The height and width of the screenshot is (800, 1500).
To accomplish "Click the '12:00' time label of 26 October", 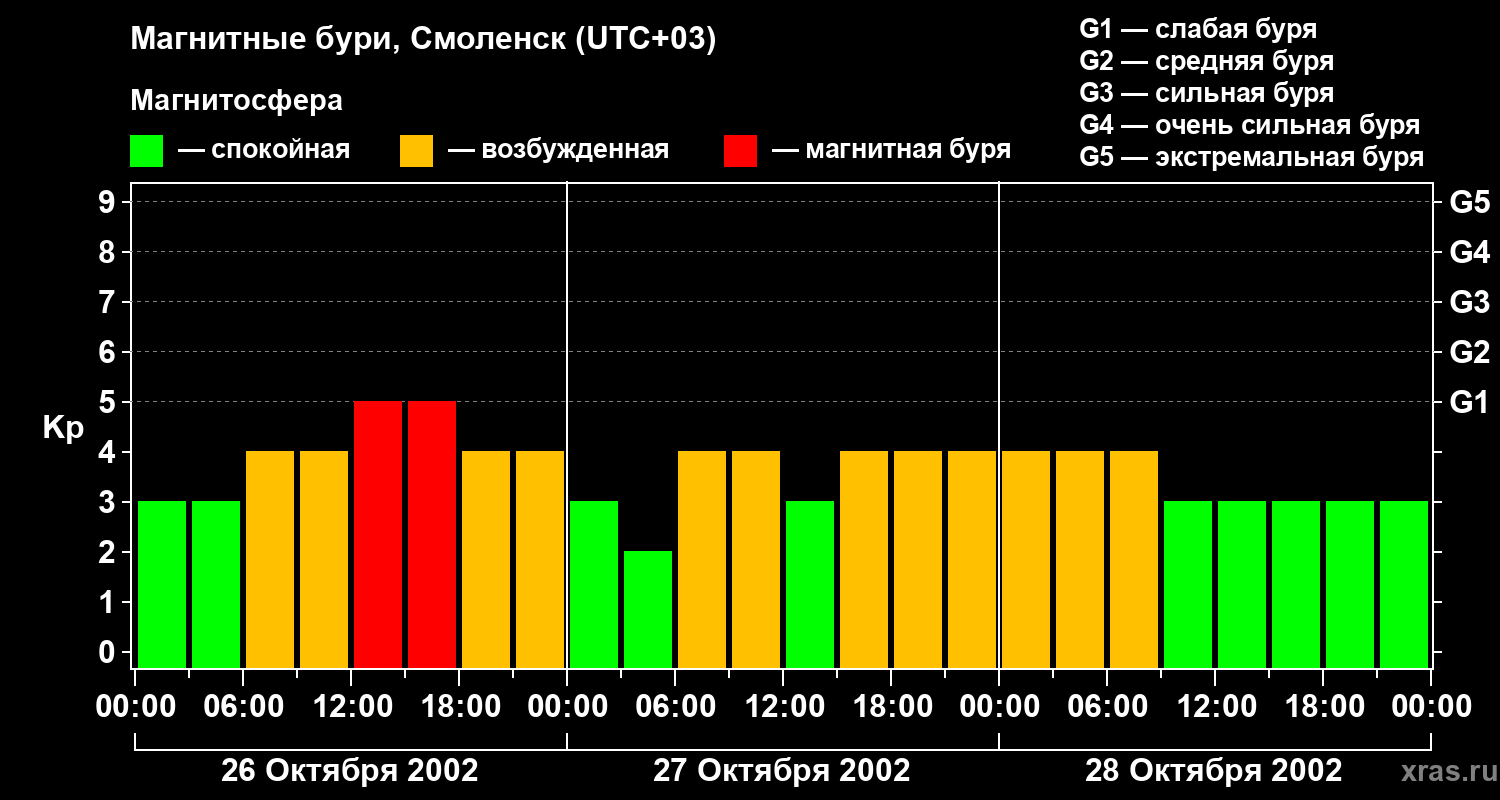I will pos(351,707).
